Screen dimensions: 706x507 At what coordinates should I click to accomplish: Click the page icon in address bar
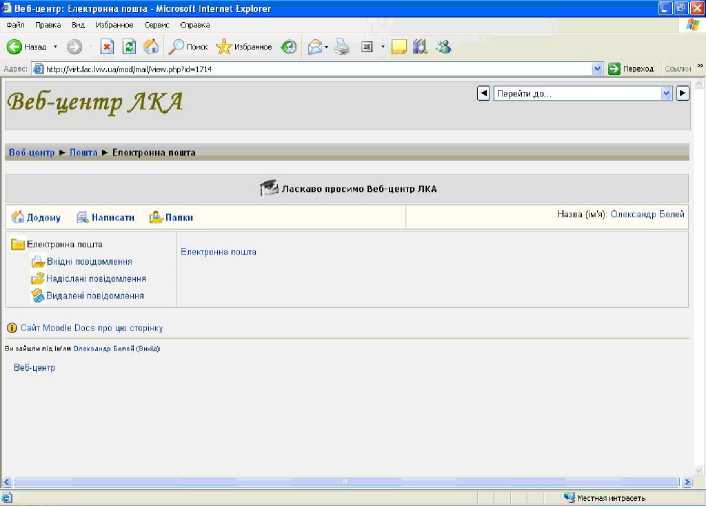39,69
